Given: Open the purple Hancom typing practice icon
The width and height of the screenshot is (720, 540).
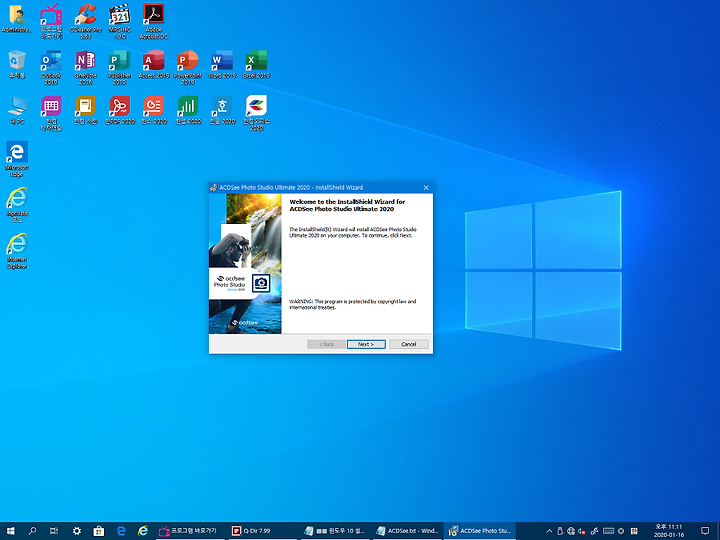Looking at the screenshot, I should pos(51,113).
